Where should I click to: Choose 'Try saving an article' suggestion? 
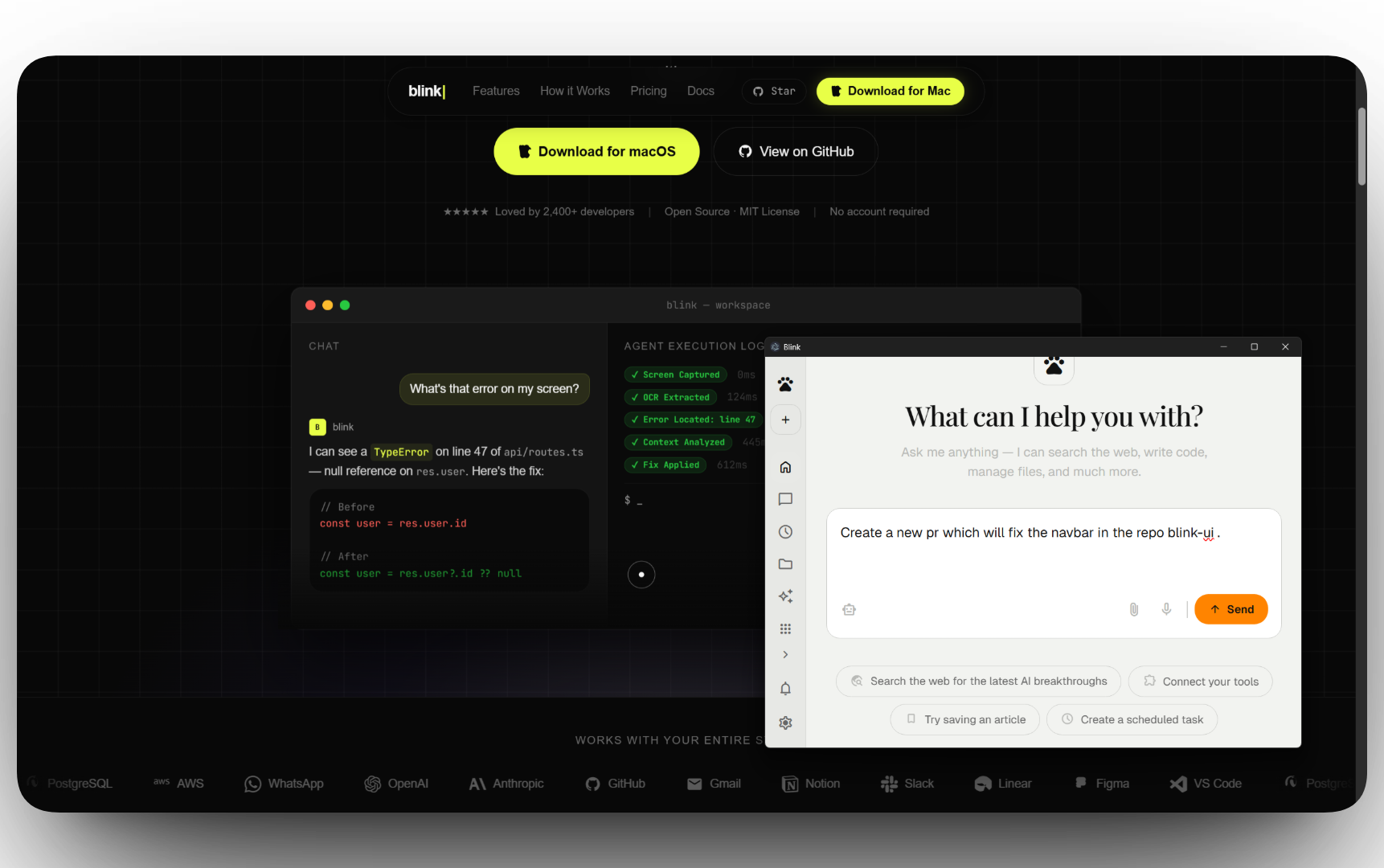pyautogui.click(x=964, y=719)
